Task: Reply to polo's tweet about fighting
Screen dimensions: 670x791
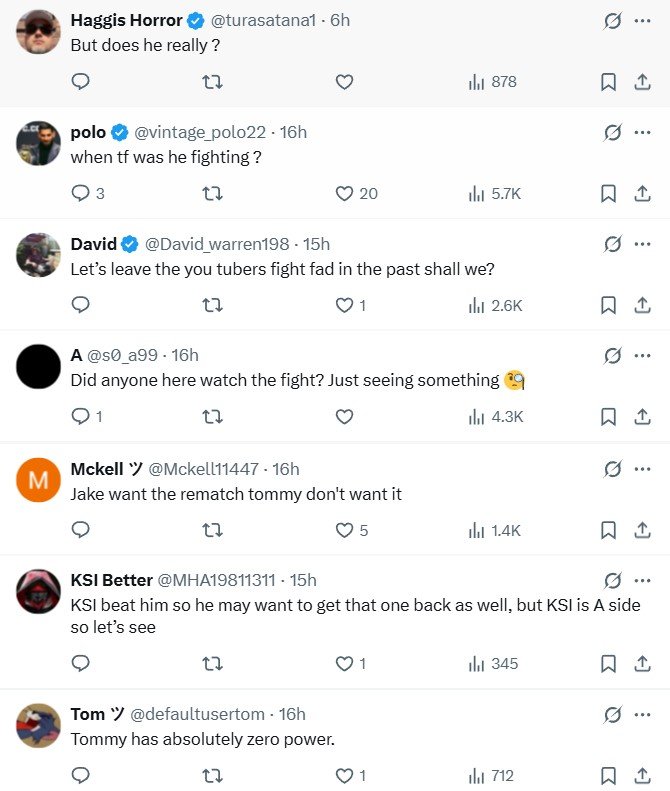Action: click(x=82, y=193)
